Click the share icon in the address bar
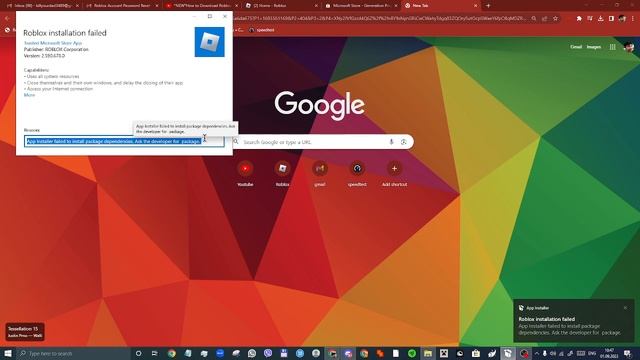640x360 pixels. click(x=544, y=18)
